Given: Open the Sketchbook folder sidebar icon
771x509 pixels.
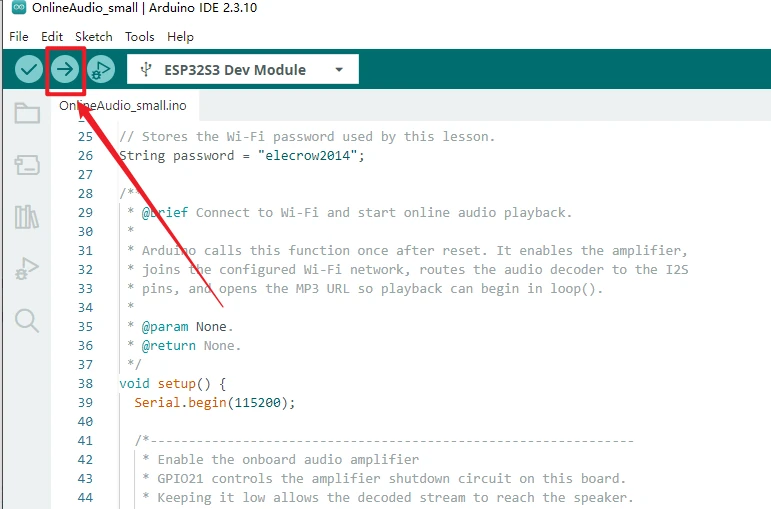Looking at the screenshot, I should click(27, 113).
